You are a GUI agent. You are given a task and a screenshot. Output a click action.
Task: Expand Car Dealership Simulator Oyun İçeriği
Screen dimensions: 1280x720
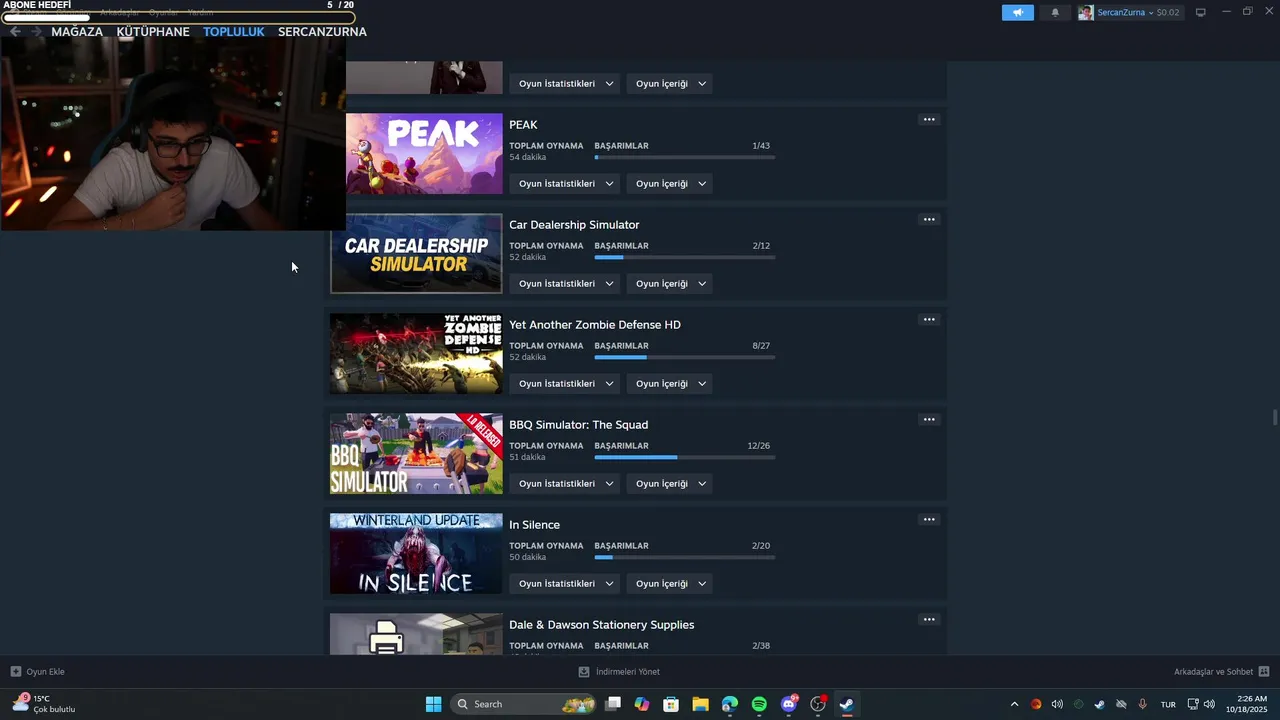pos(670,284)
